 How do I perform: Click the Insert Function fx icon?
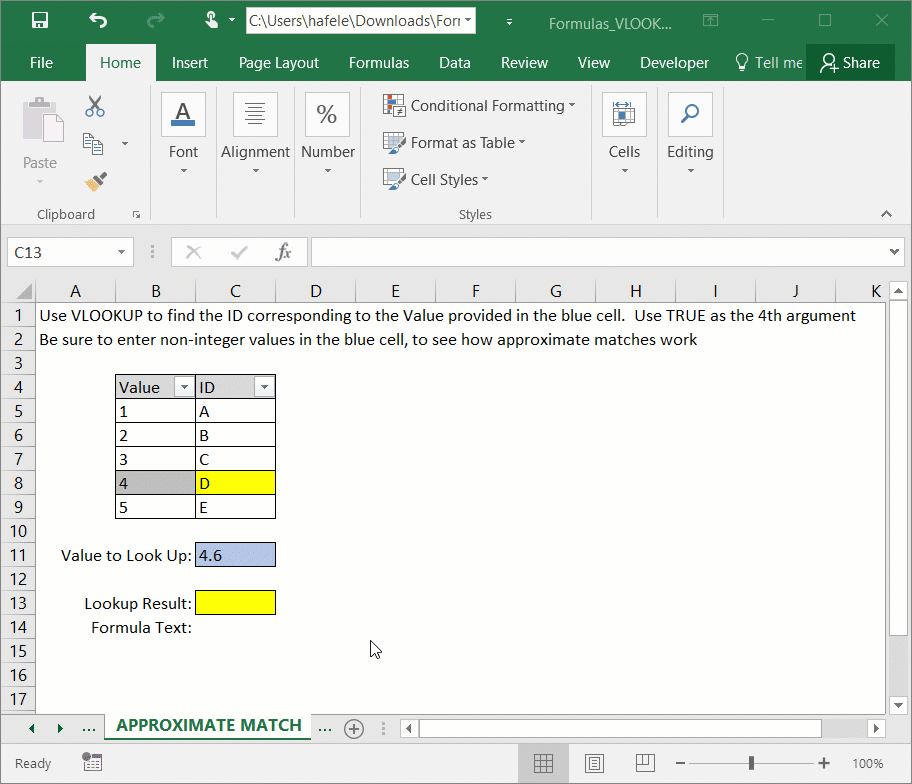283,252
